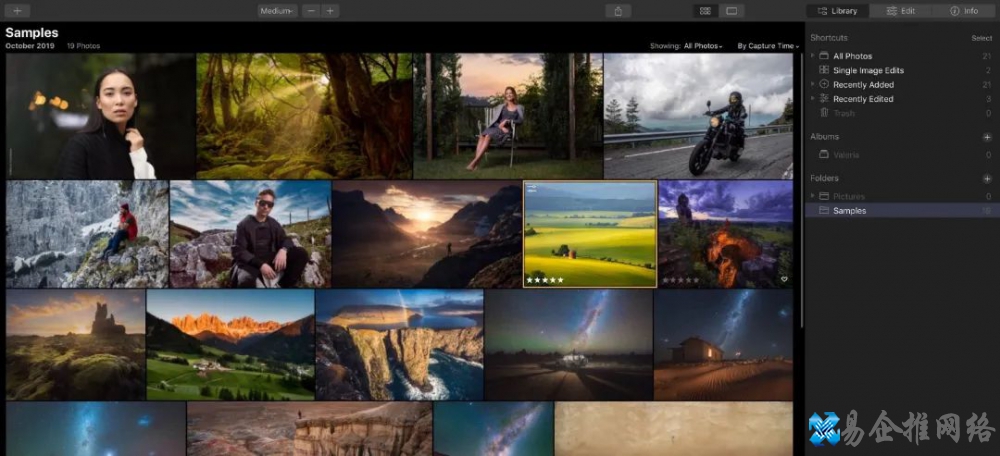The width and height of the screenshot is (1000, 456).
Task: Click the add photos plus button in the top-left toolbar
Action: point(17,11)
